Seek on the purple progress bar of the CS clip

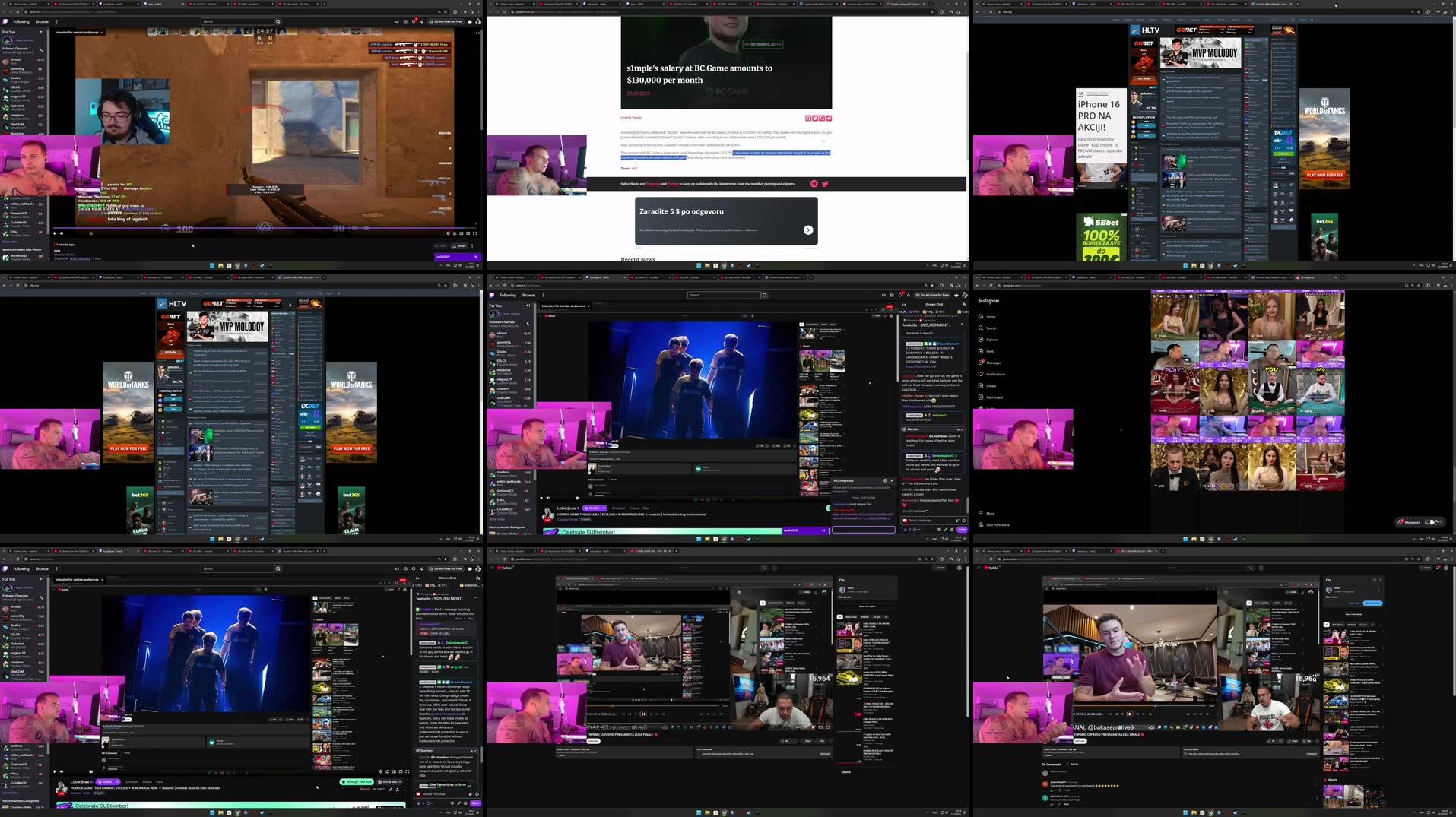[266, 228]
